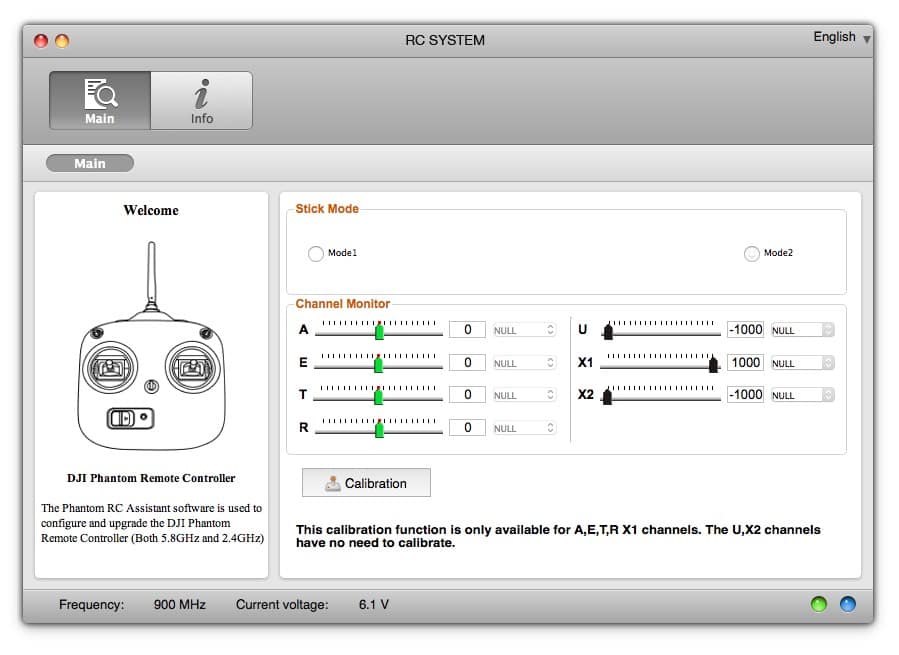Select the Mode1 radio button
The image size is (899, 655).
click(316, 253)
